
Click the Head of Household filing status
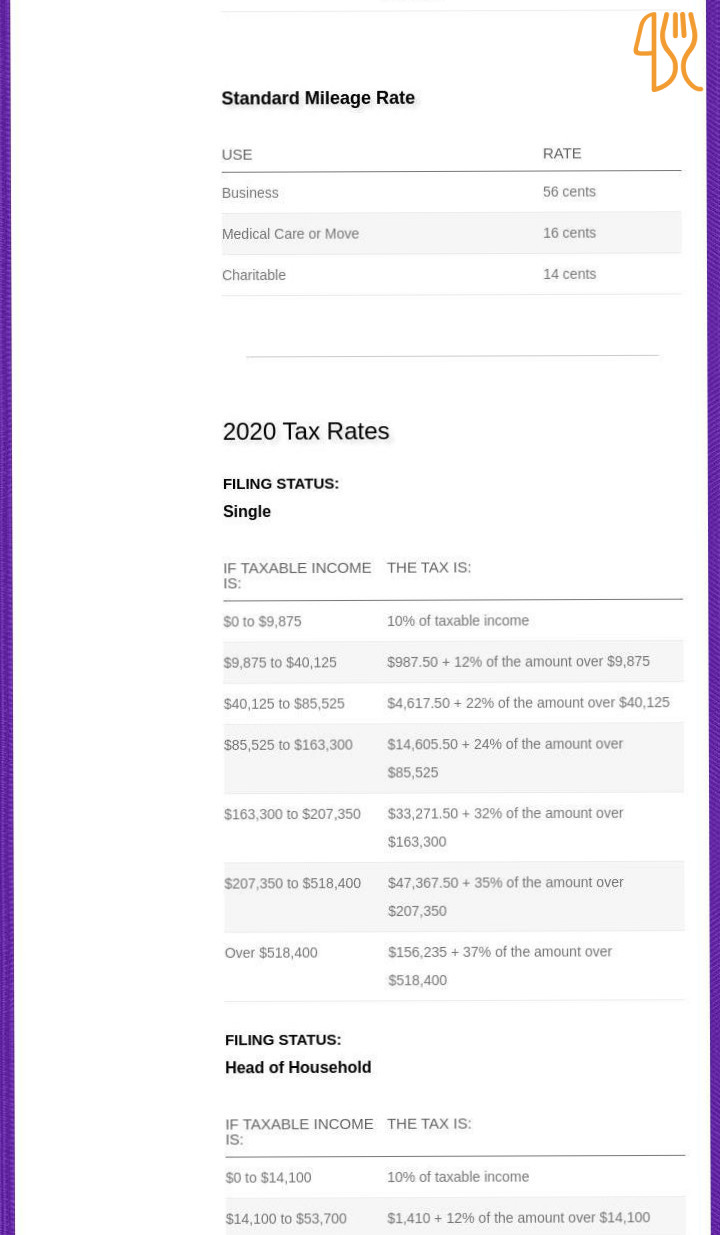coord(298,1068)
